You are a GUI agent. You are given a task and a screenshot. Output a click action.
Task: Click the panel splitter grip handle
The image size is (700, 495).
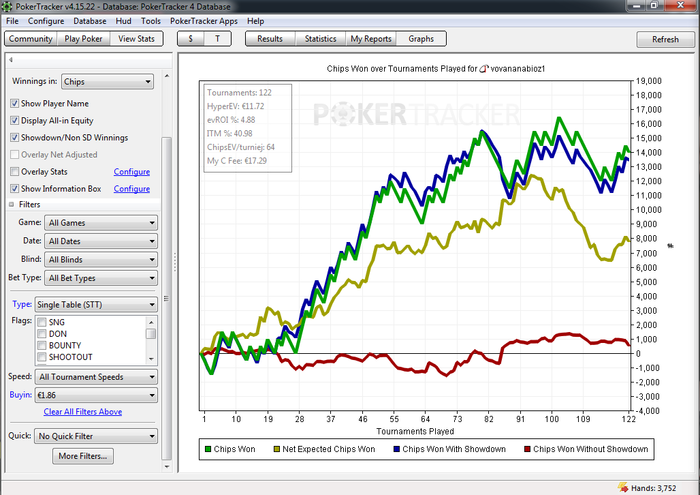175,262
